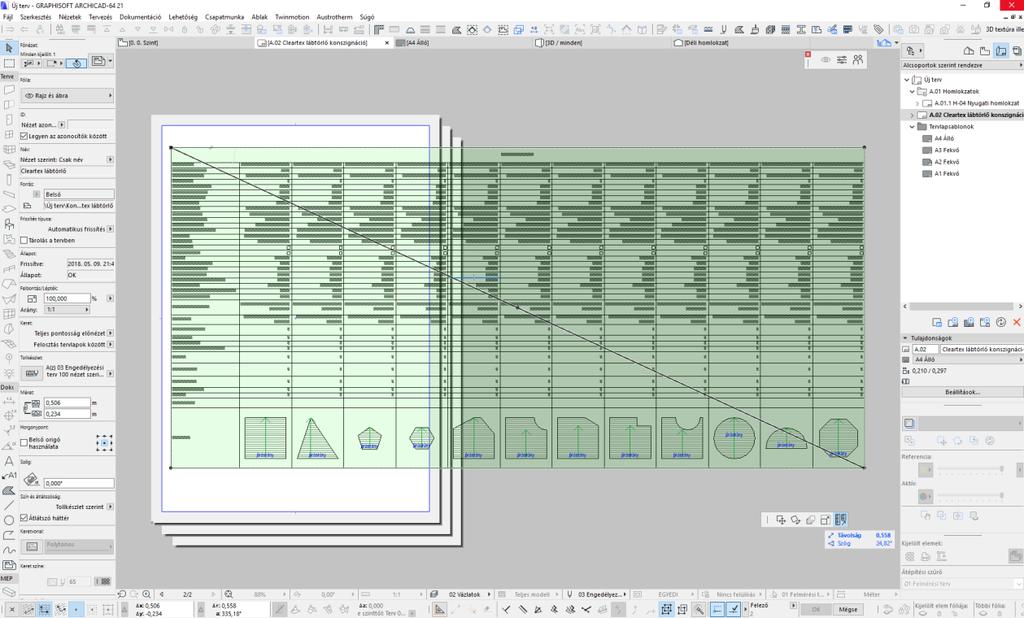Select the Object chair tool icon
1024x618 pixels.
(x=8, y=223)
